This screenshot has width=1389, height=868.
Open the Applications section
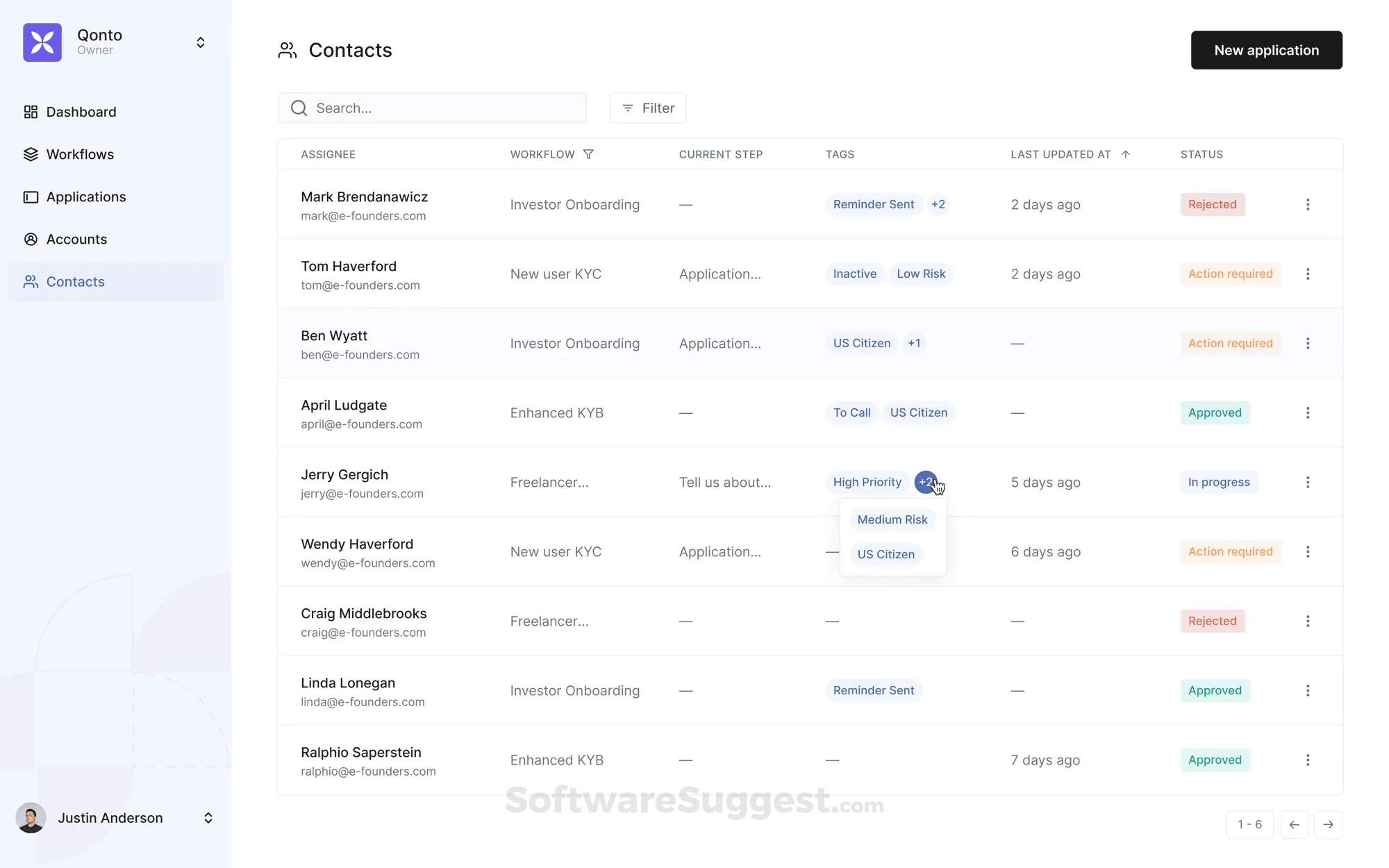pos(85,197)
